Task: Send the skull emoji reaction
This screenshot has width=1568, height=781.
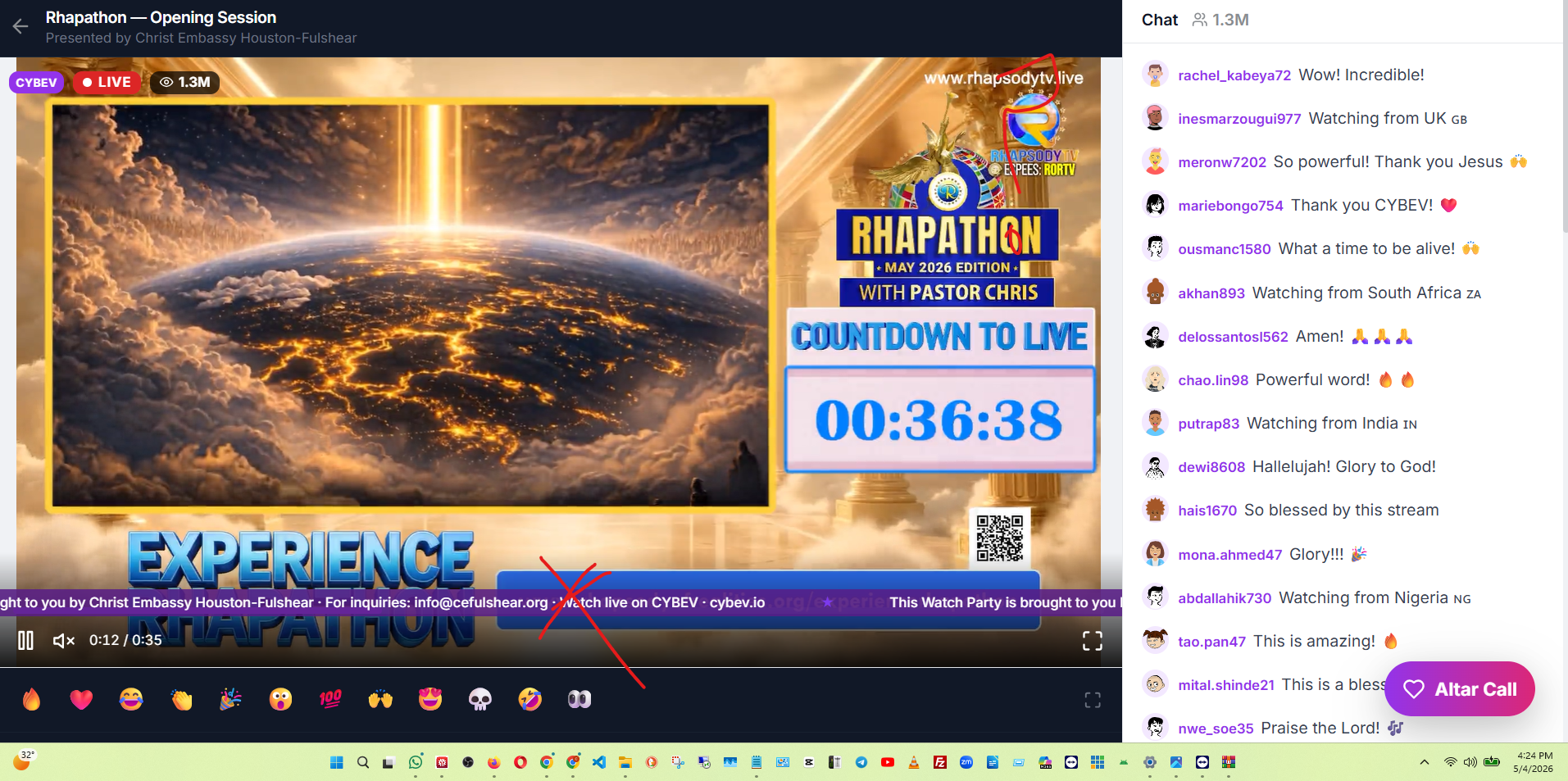Action: (x=479, y=699)
